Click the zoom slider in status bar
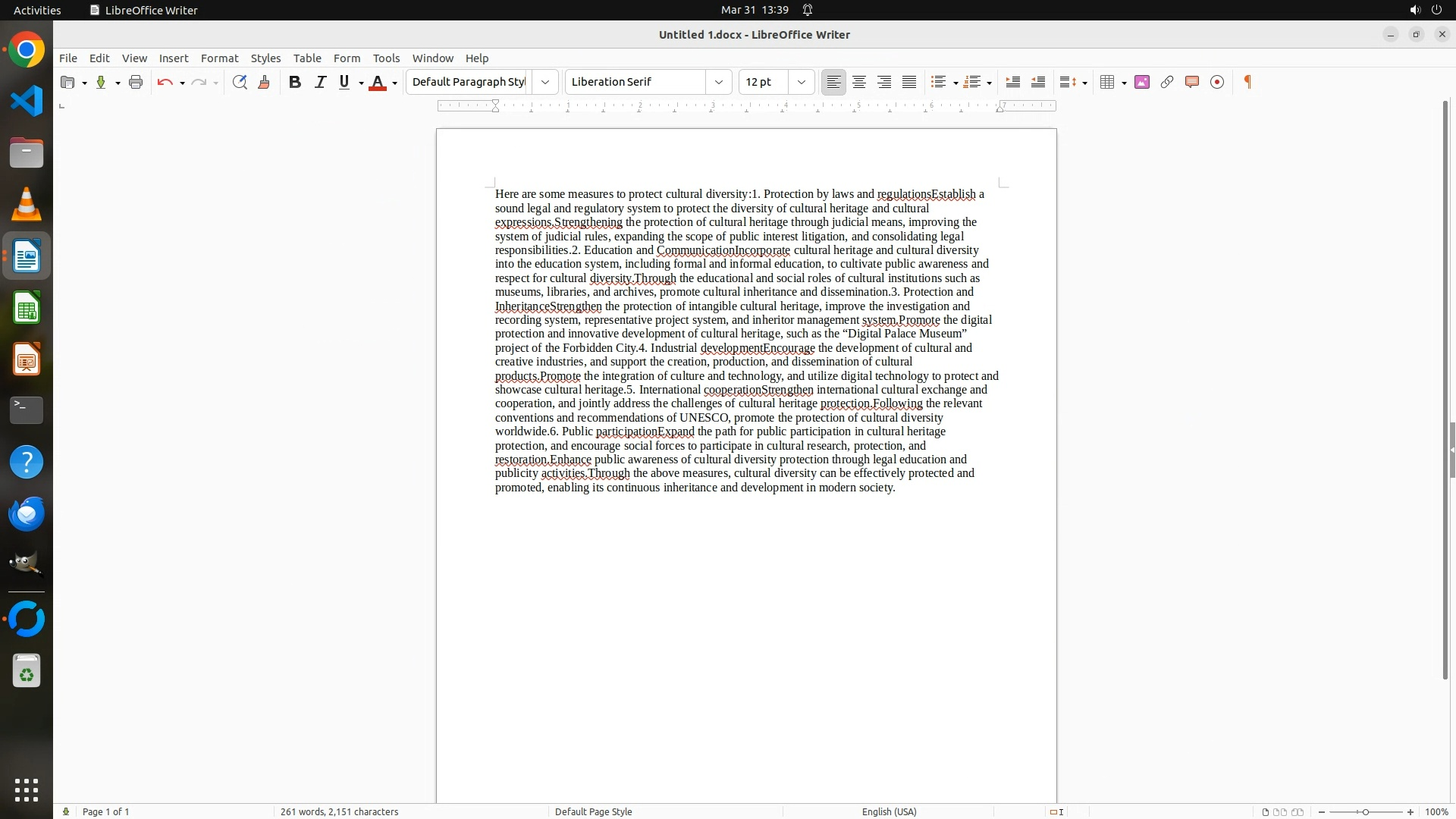The width and height of the screenshot is (1456, 819). [x=1366, y=811]
